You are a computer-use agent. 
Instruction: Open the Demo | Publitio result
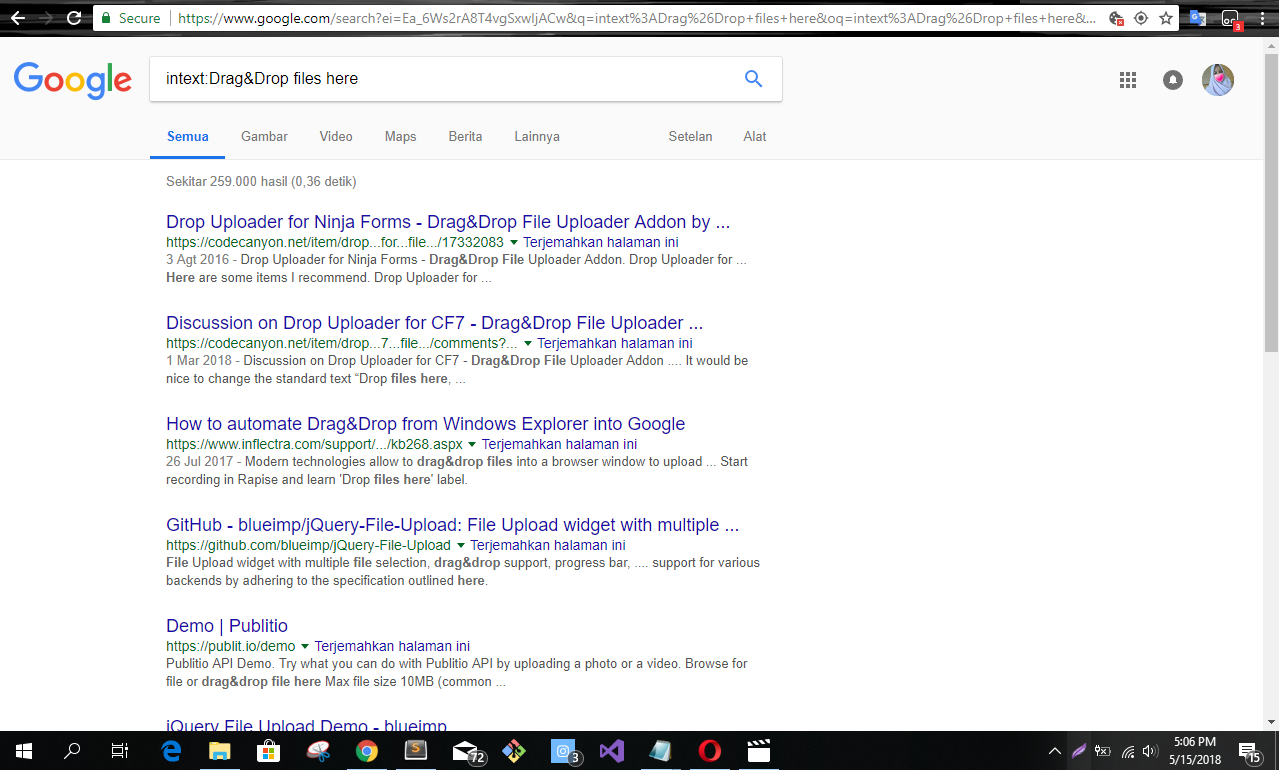click(227, 626)
